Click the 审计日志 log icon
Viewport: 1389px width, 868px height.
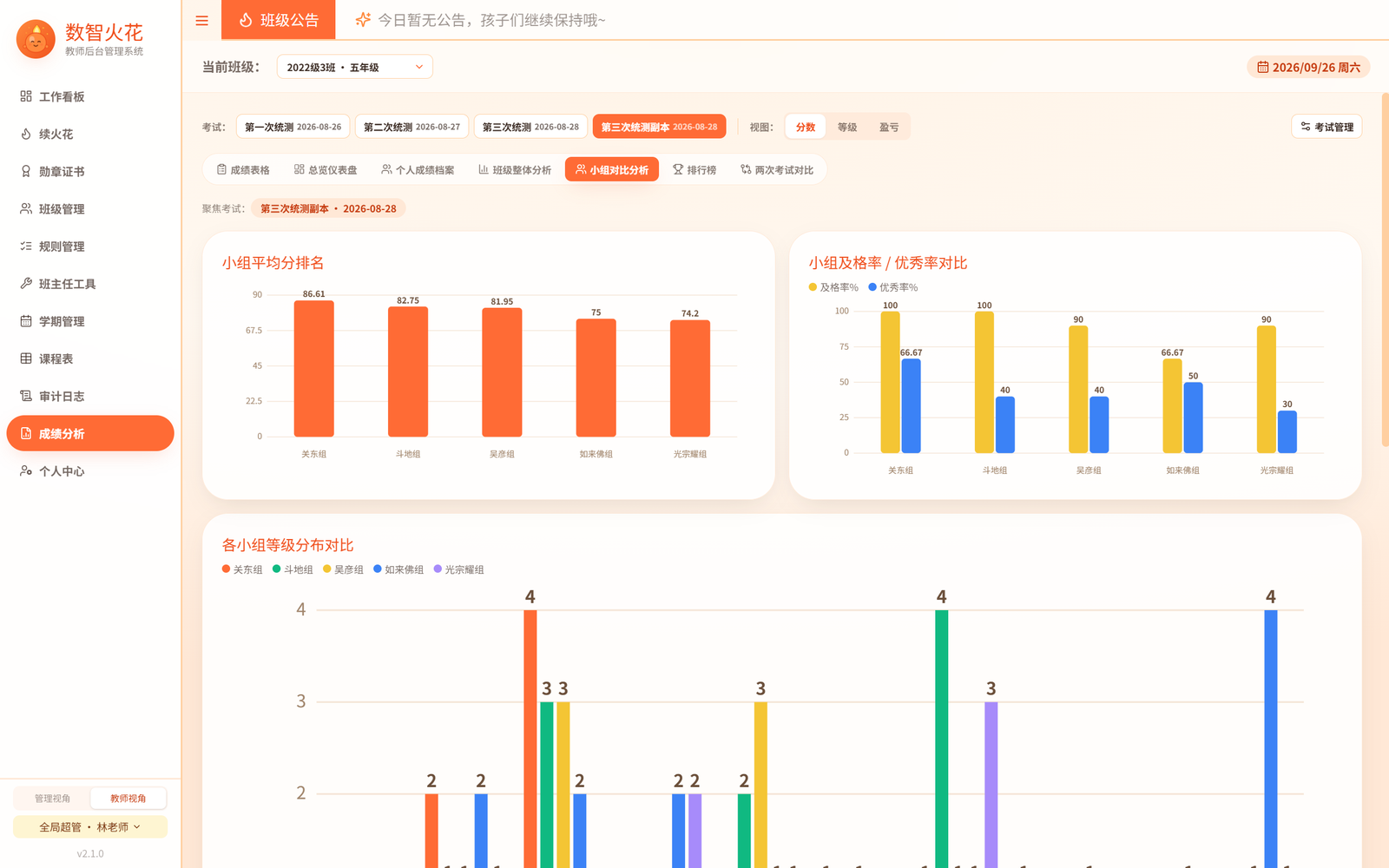tap(26, 396)
